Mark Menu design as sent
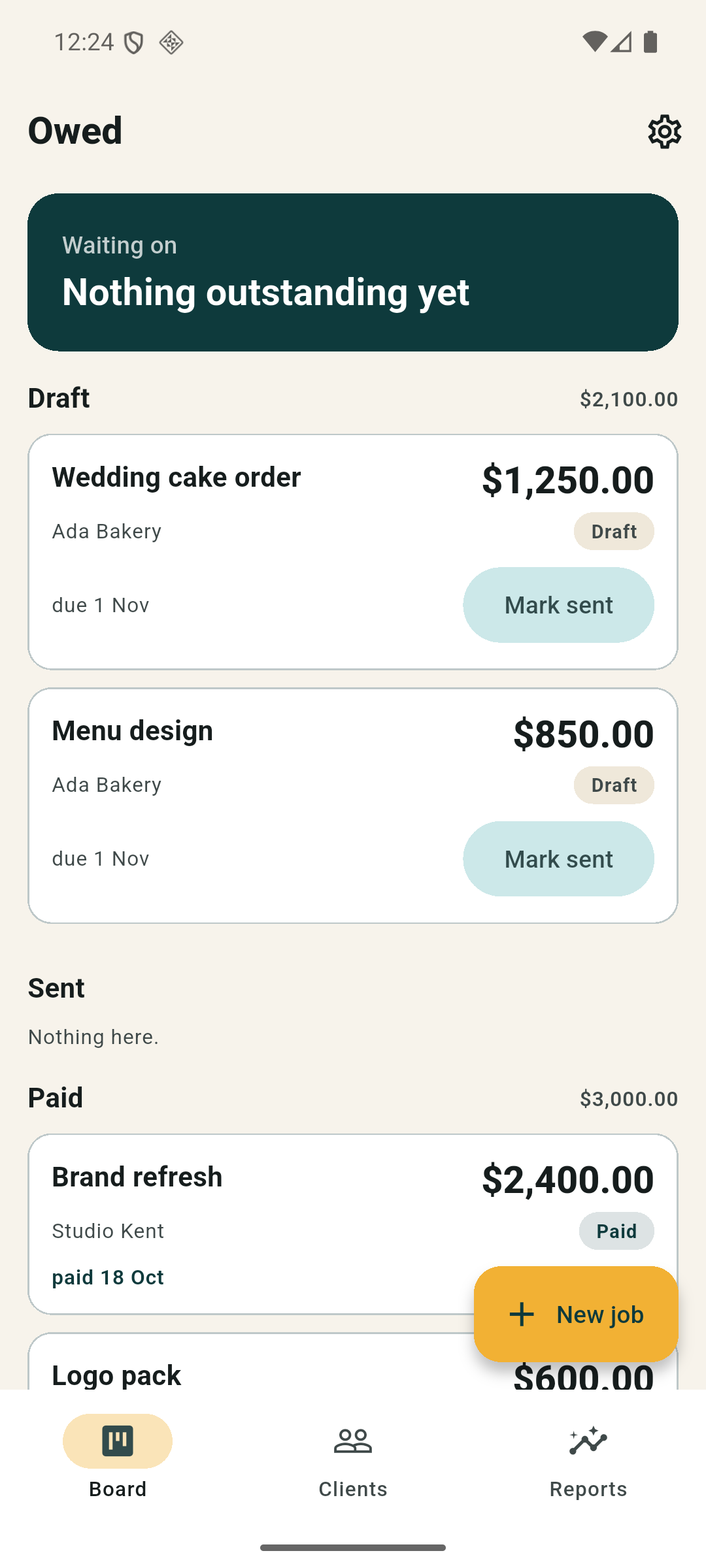The width and height of the screenshot is (706, 1568). (558, 858)
